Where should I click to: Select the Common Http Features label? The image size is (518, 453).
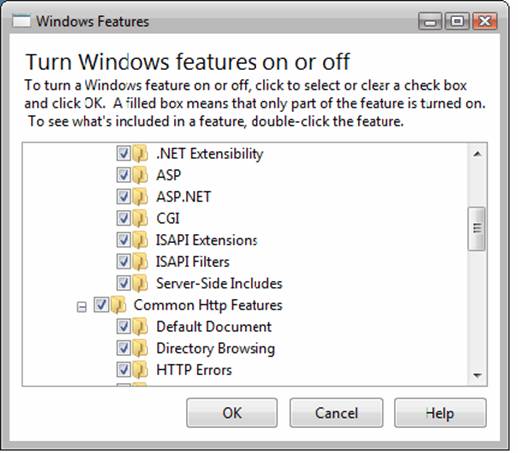click(208, 305)
